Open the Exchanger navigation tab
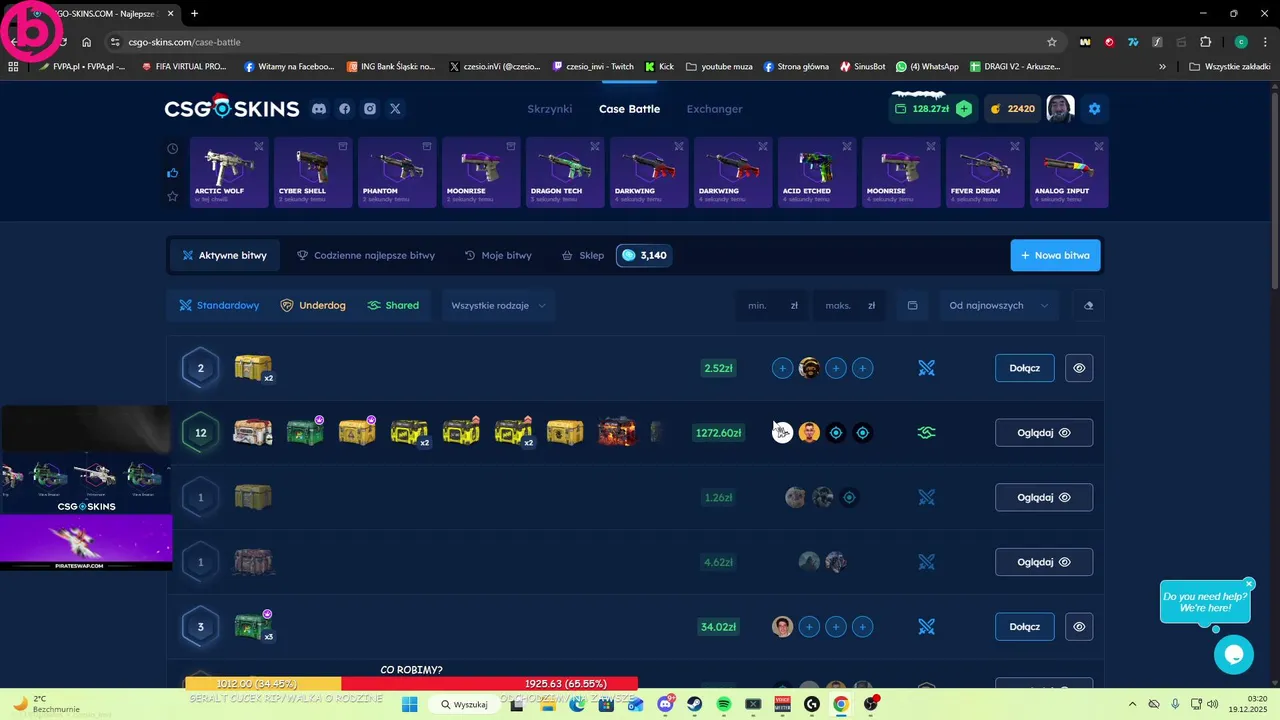Viewport: 1280px width, 720px height. [715, 108]
